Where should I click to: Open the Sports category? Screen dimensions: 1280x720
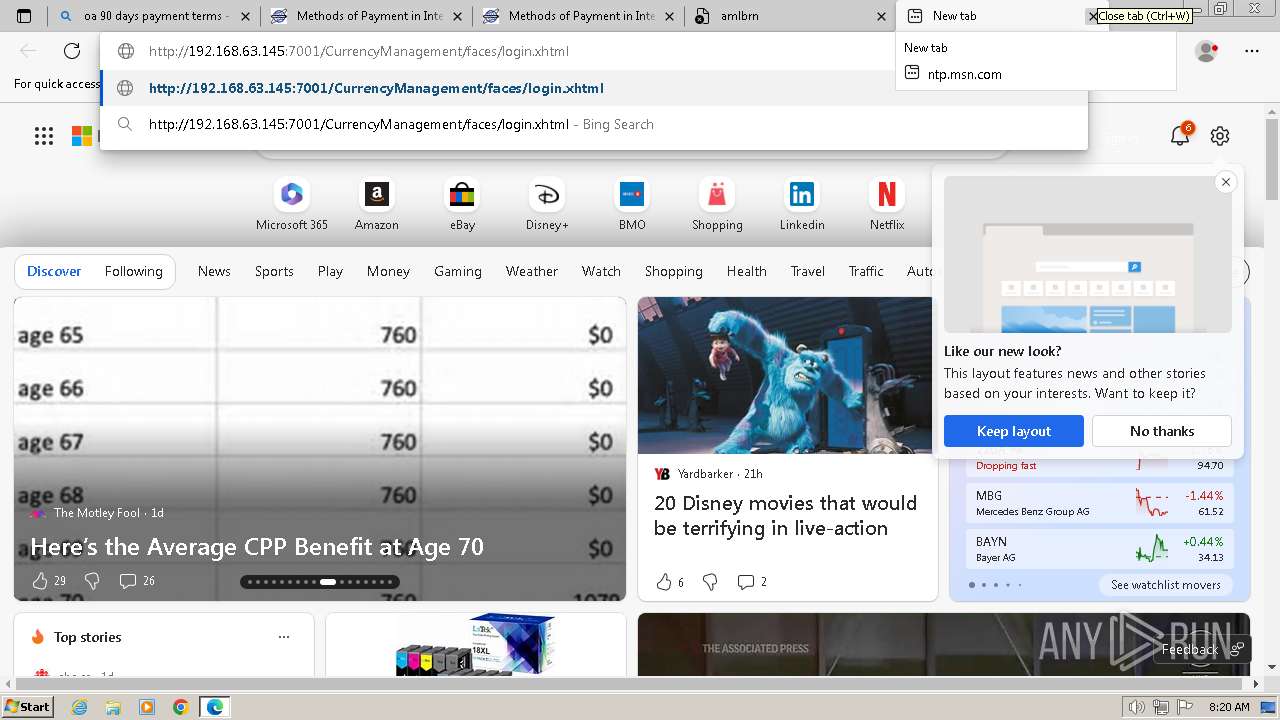pos(274,271)
